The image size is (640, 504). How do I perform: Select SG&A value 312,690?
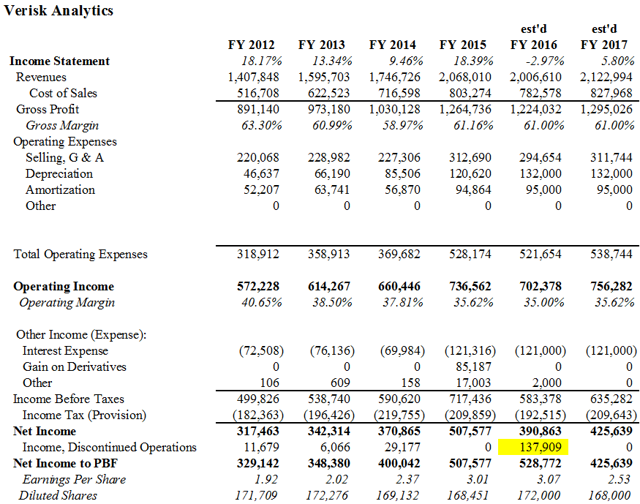click(x=470, y=158)
